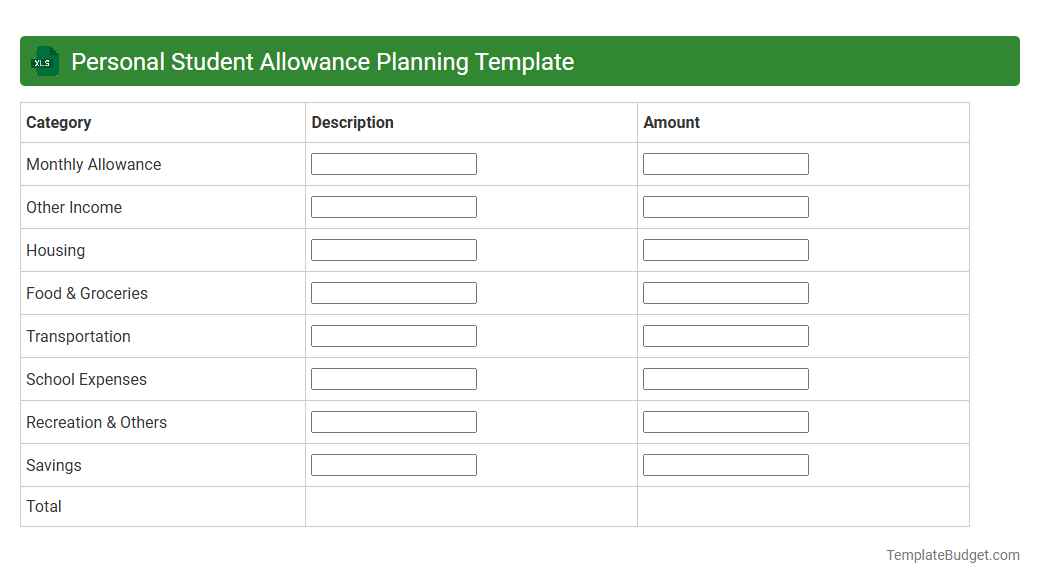This screenshot has height=584, width=1040.
Task: Select the Food & Groceries amount field
Action: (x=725, y=292)
